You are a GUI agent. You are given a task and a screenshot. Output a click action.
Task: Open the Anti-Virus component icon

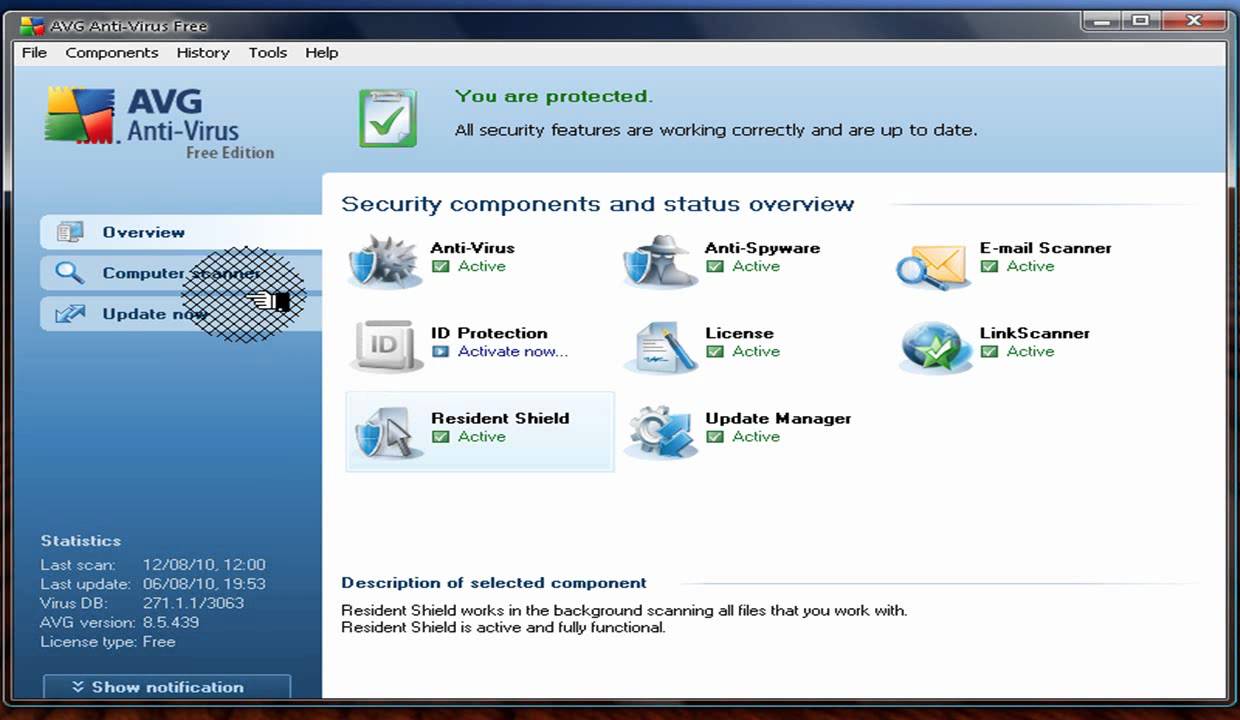(384, 261)
